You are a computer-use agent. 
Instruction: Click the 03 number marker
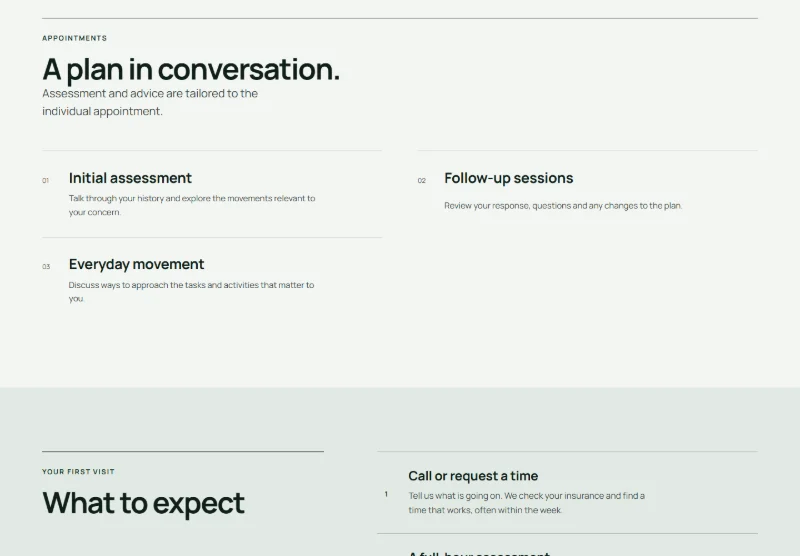coord(46,267)
